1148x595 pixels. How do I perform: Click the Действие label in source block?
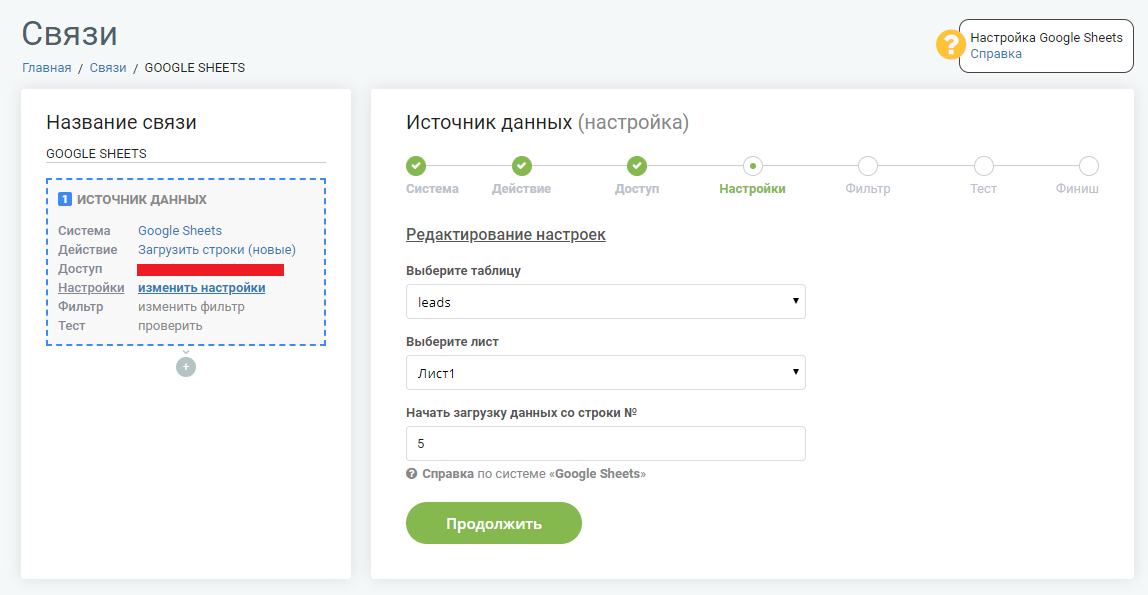[x=87, y=250]
